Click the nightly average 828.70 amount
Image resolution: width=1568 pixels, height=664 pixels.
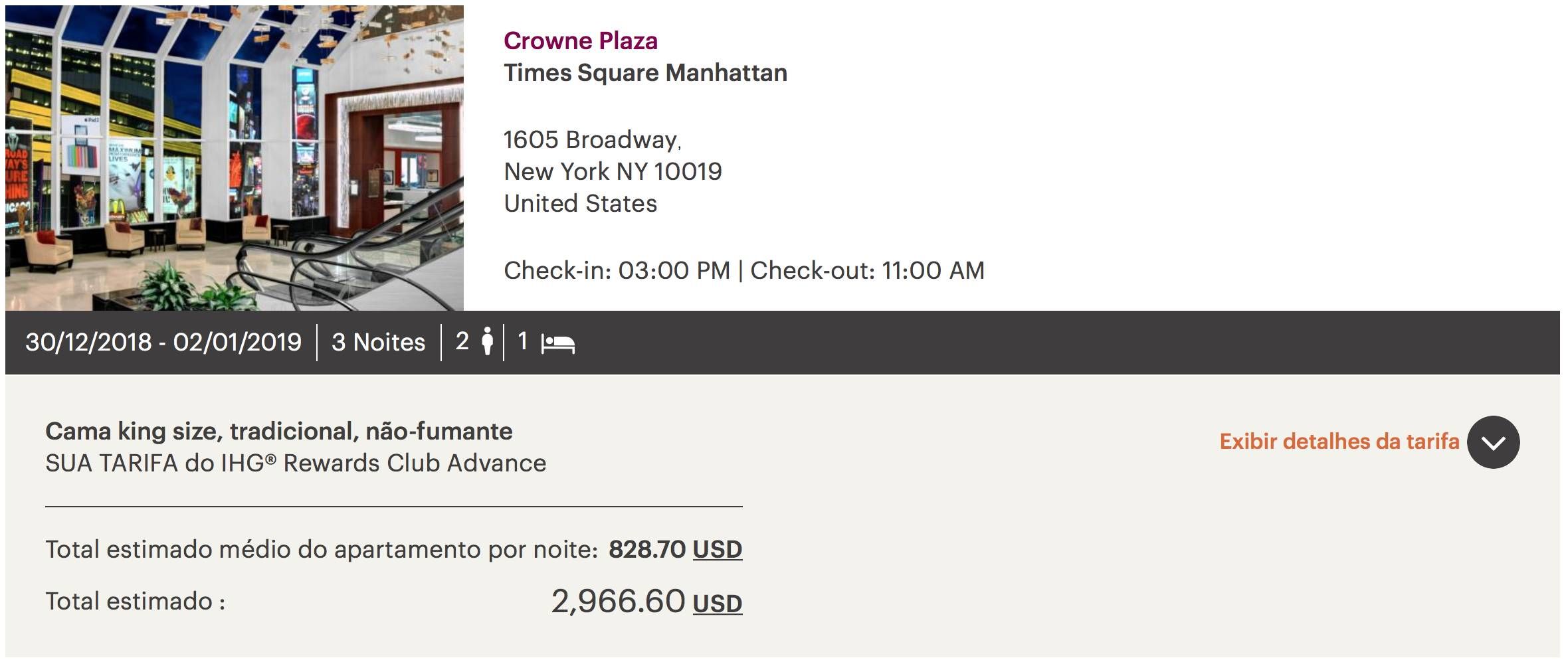click(x=647, y=549)
